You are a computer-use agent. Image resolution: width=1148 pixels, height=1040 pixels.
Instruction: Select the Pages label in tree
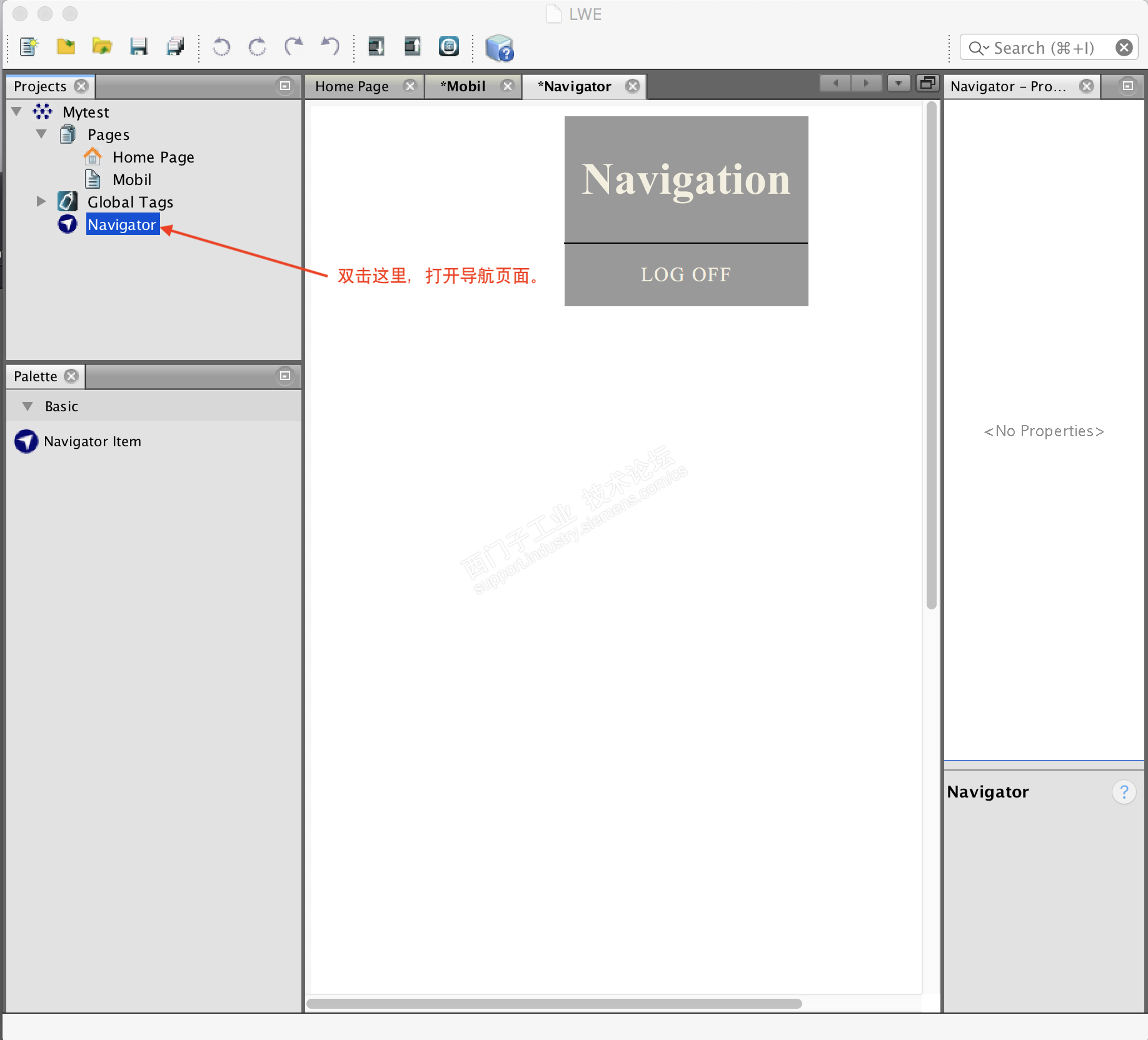click(108, 134)
